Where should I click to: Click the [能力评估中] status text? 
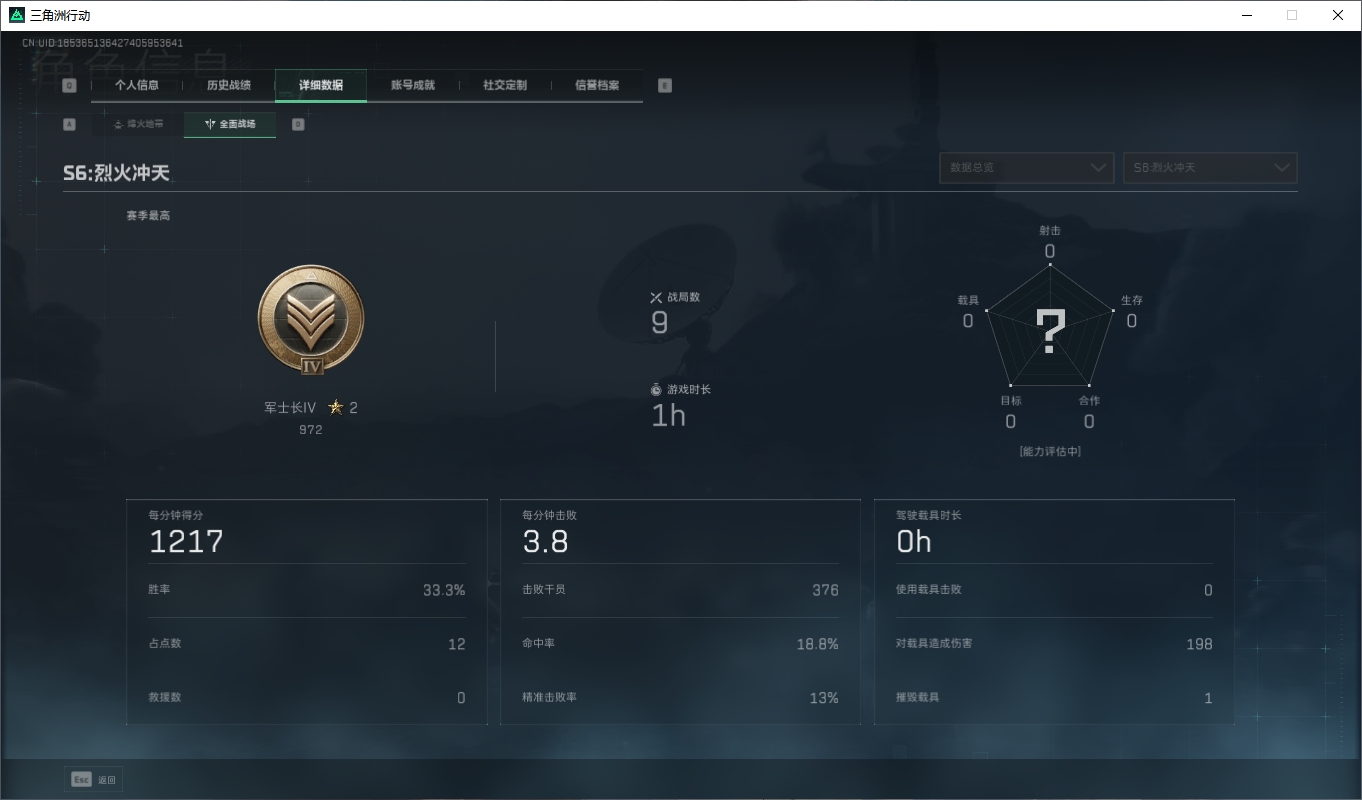1050,451
